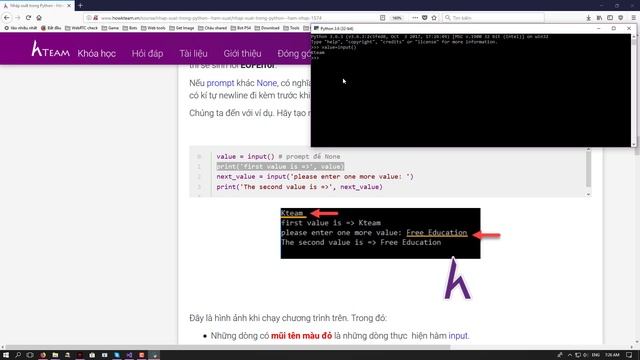Open the Game bookmark folder
The image size is (640, 360).
(x=110, y=28)
